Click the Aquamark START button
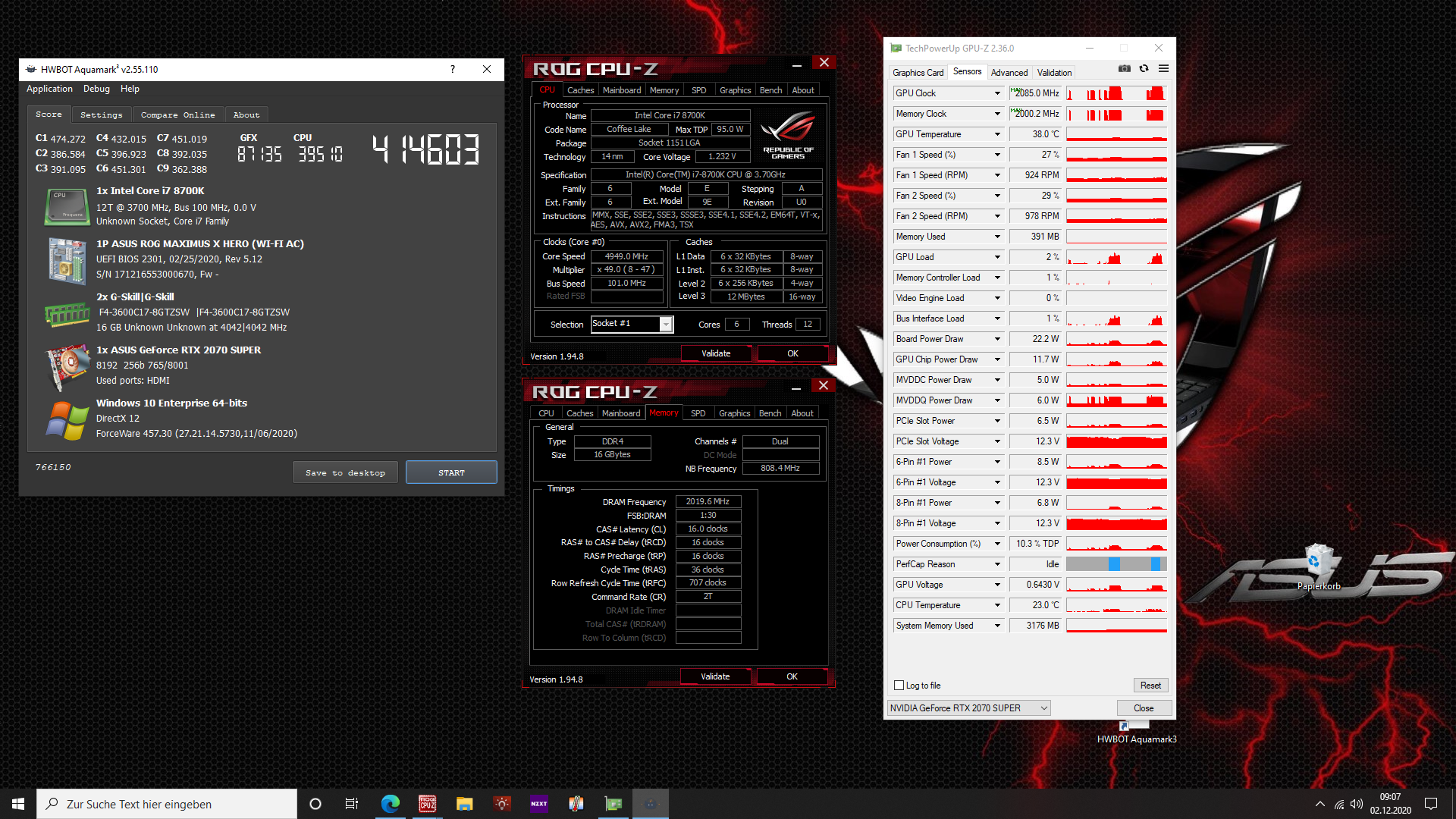The width and height of the screenshot is (1456, 819). point(451,472)
